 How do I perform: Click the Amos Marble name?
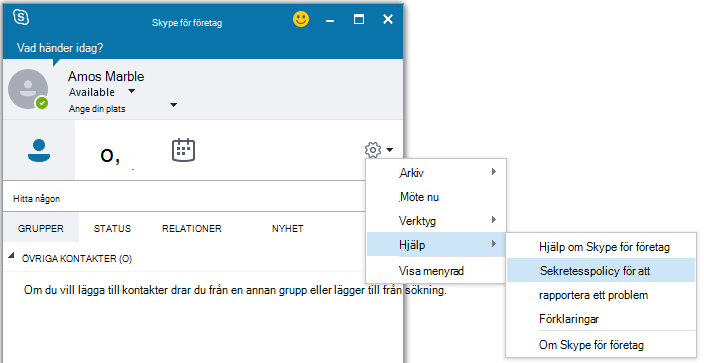pyautogui.click(x=106, y=76)
